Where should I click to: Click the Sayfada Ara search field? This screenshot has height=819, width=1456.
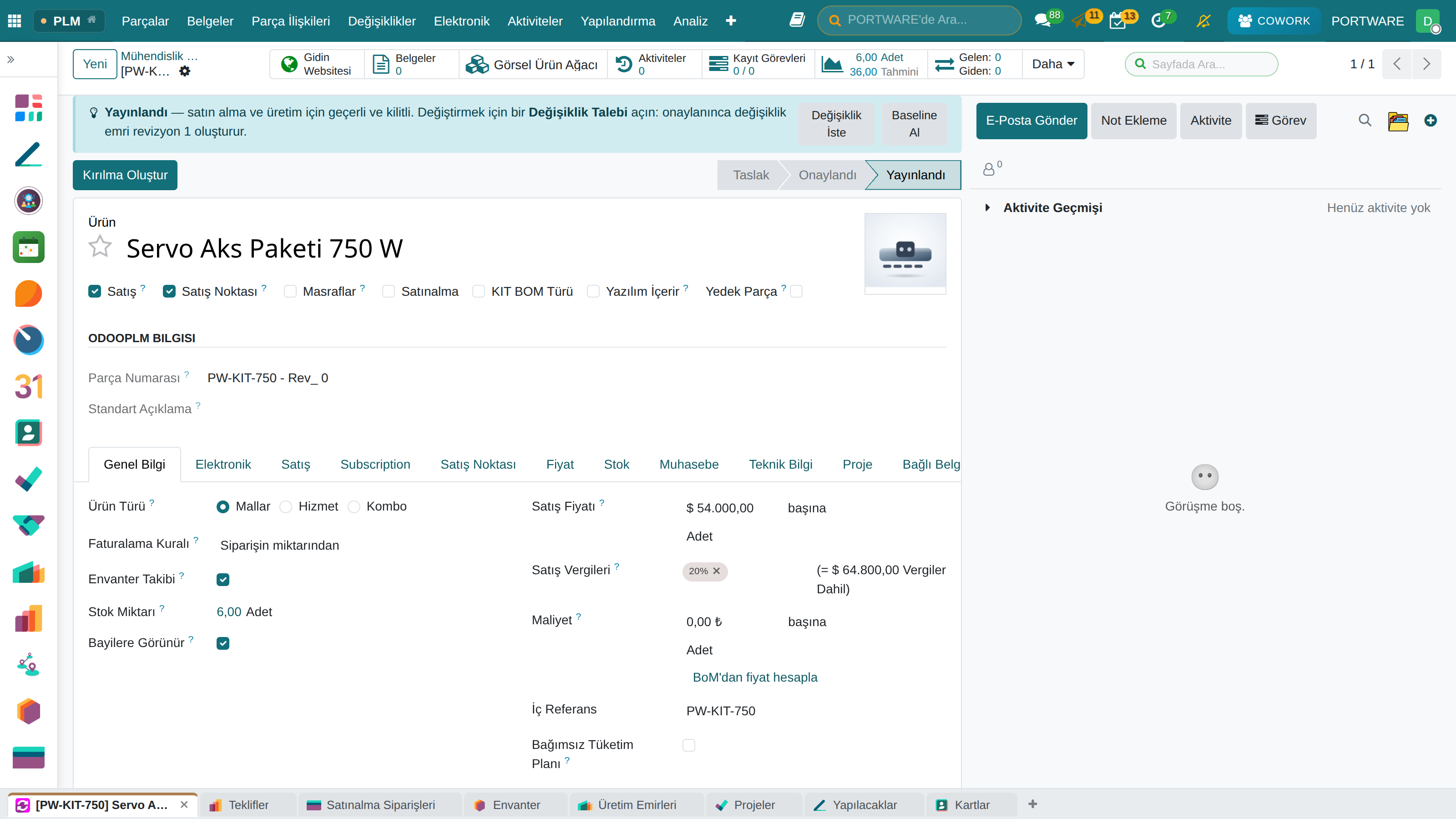click(1201, 64)
